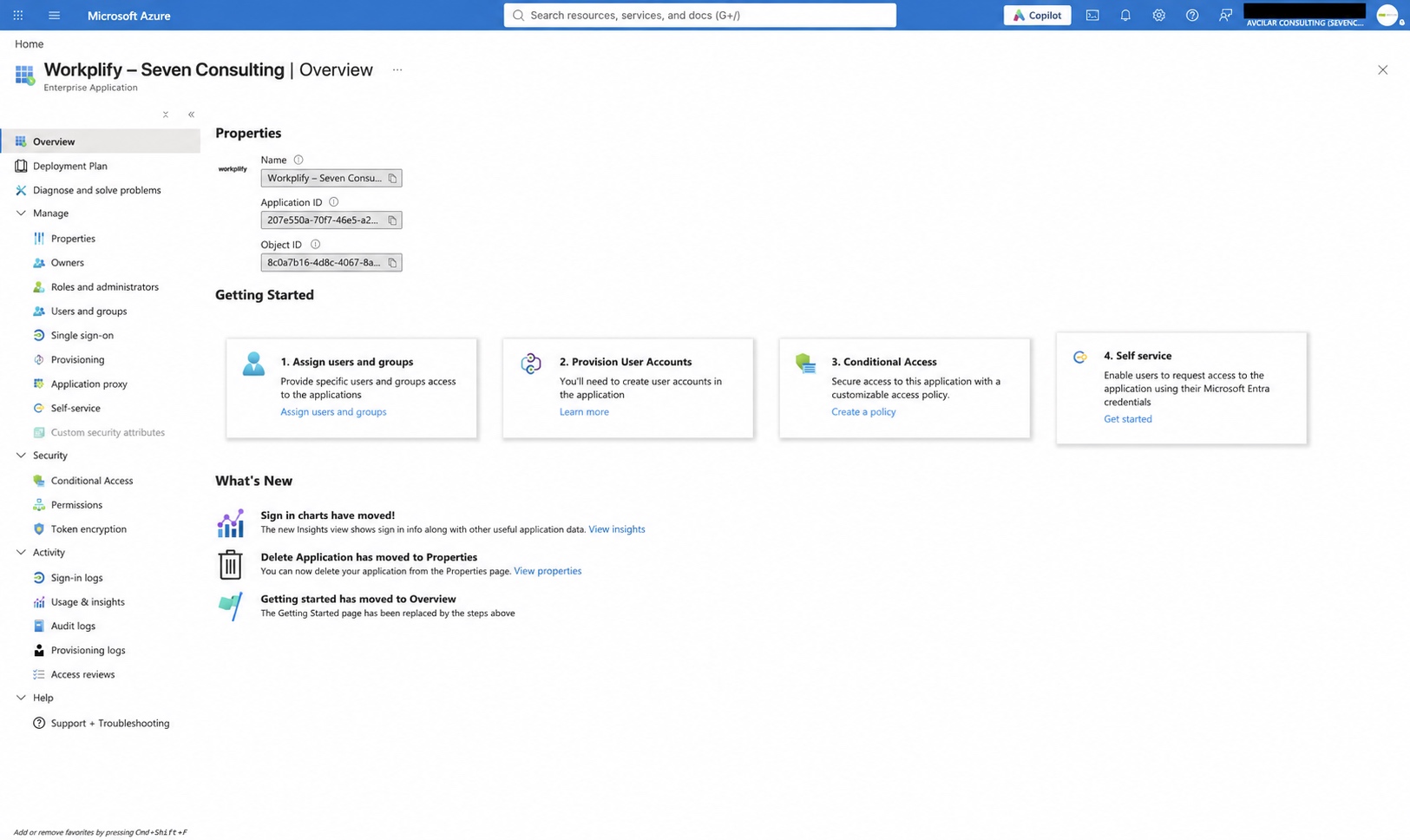Close the Enterprise Application blade
1410x840 pixels.
[x=1382, y=70]
